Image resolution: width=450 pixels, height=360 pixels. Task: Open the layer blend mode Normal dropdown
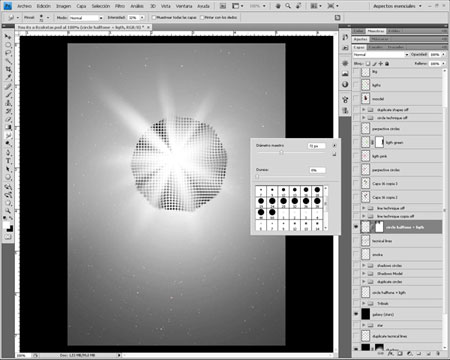pos(381,54)
